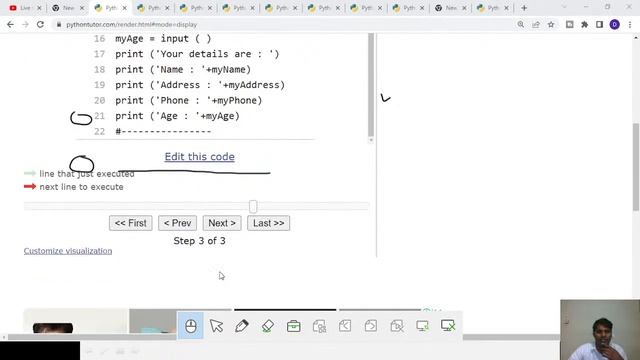Screen dimensions: 640x360
Task: Select the mouse mode tool in annotation toolbar
Action: click(x=191, y=326)
